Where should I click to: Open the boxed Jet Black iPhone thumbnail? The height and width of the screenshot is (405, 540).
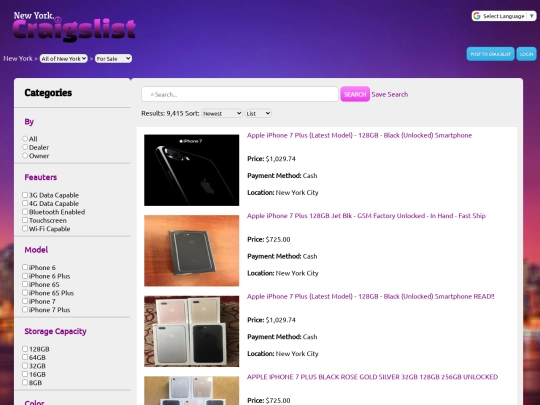(191, 251)
